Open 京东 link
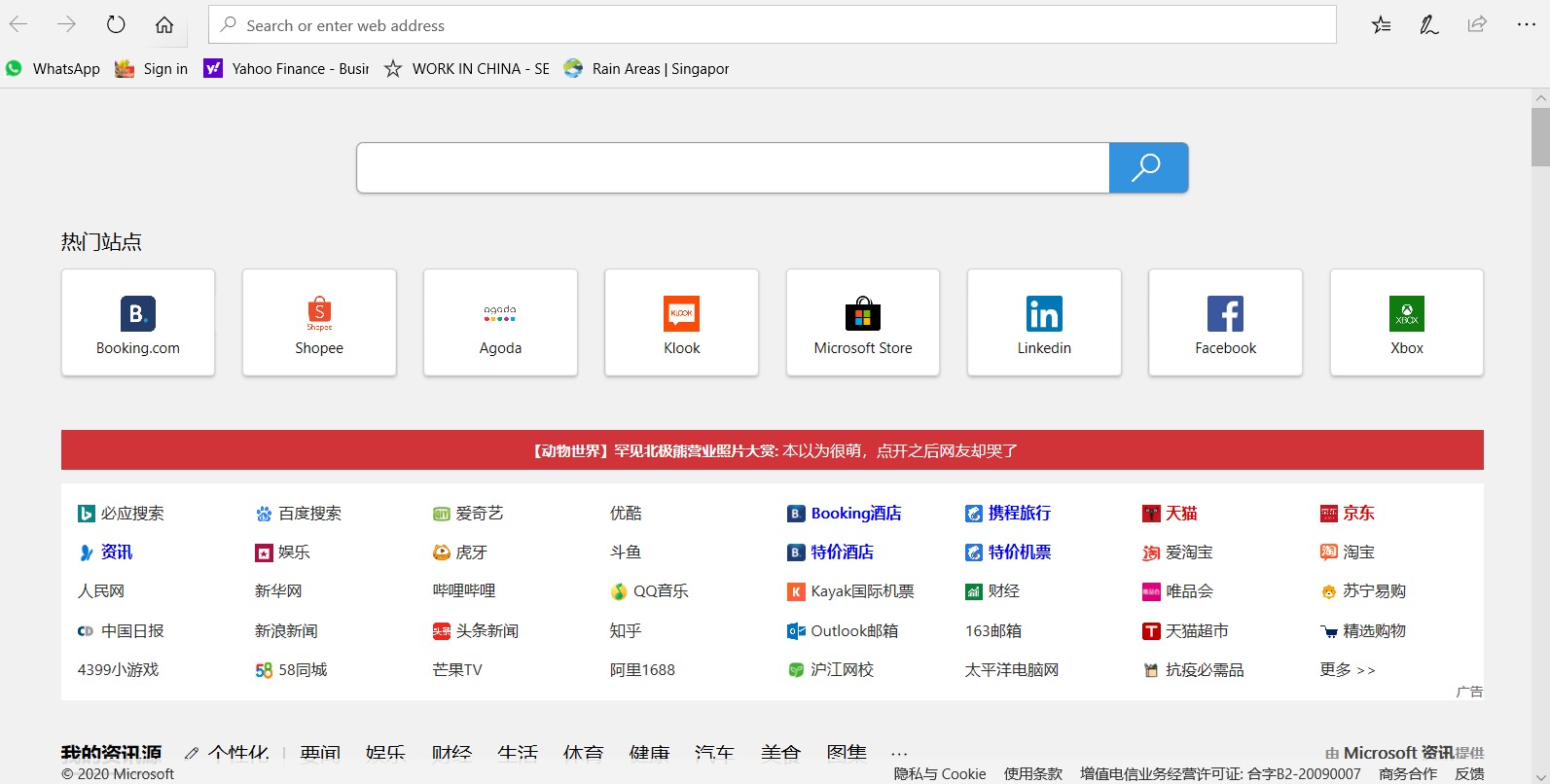1550x784 pixels. pos(1348,514)
